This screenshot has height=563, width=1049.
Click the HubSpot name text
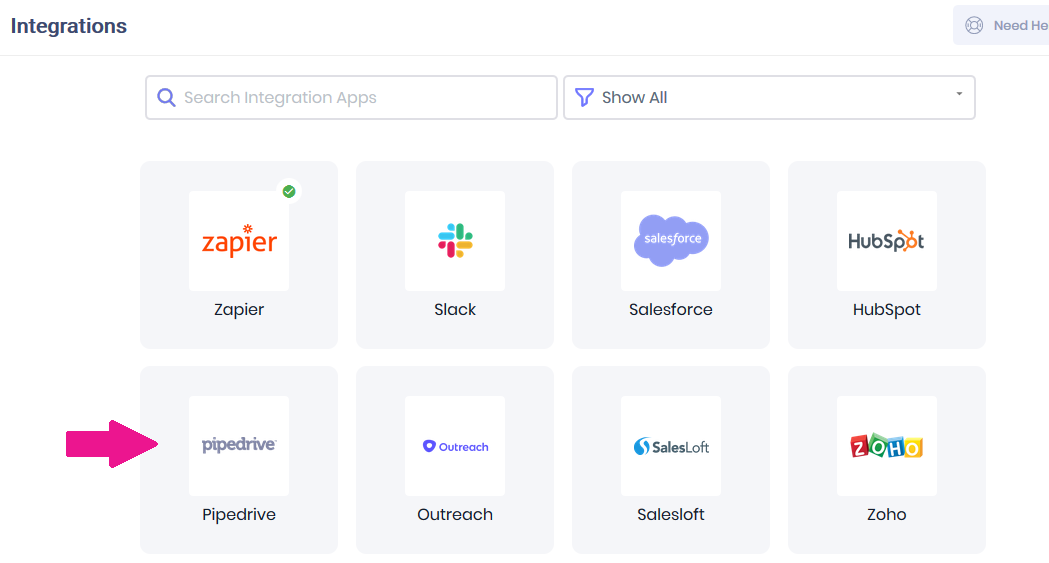[x=886, y=310]
